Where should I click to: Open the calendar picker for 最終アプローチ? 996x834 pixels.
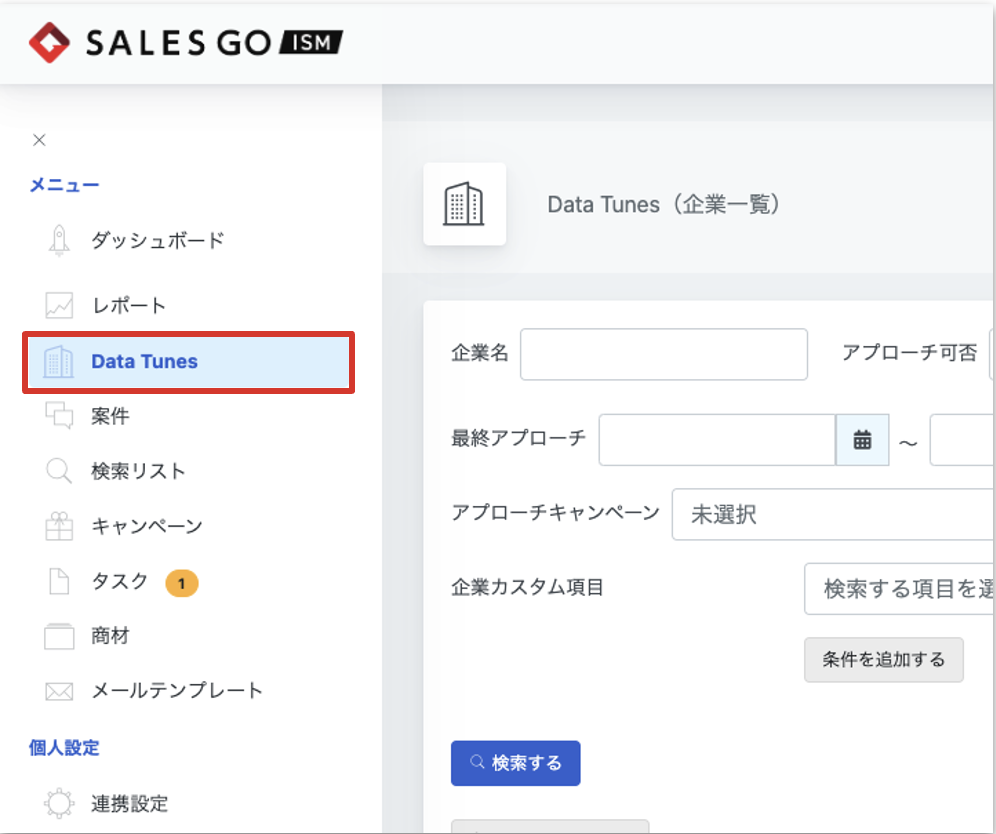pyautogui.click(x=862, y=440)
